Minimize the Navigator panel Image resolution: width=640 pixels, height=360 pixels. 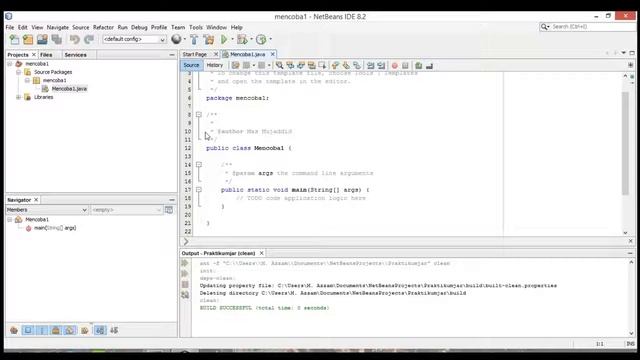172,200
